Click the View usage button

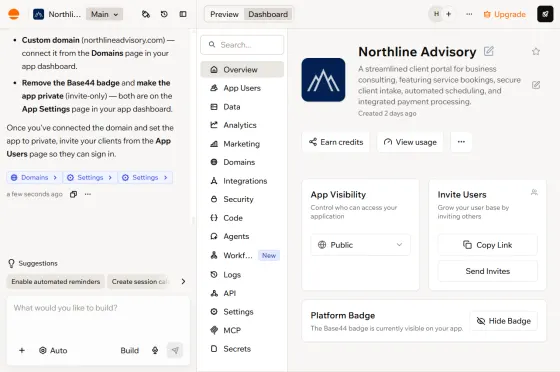click(410, 142)
